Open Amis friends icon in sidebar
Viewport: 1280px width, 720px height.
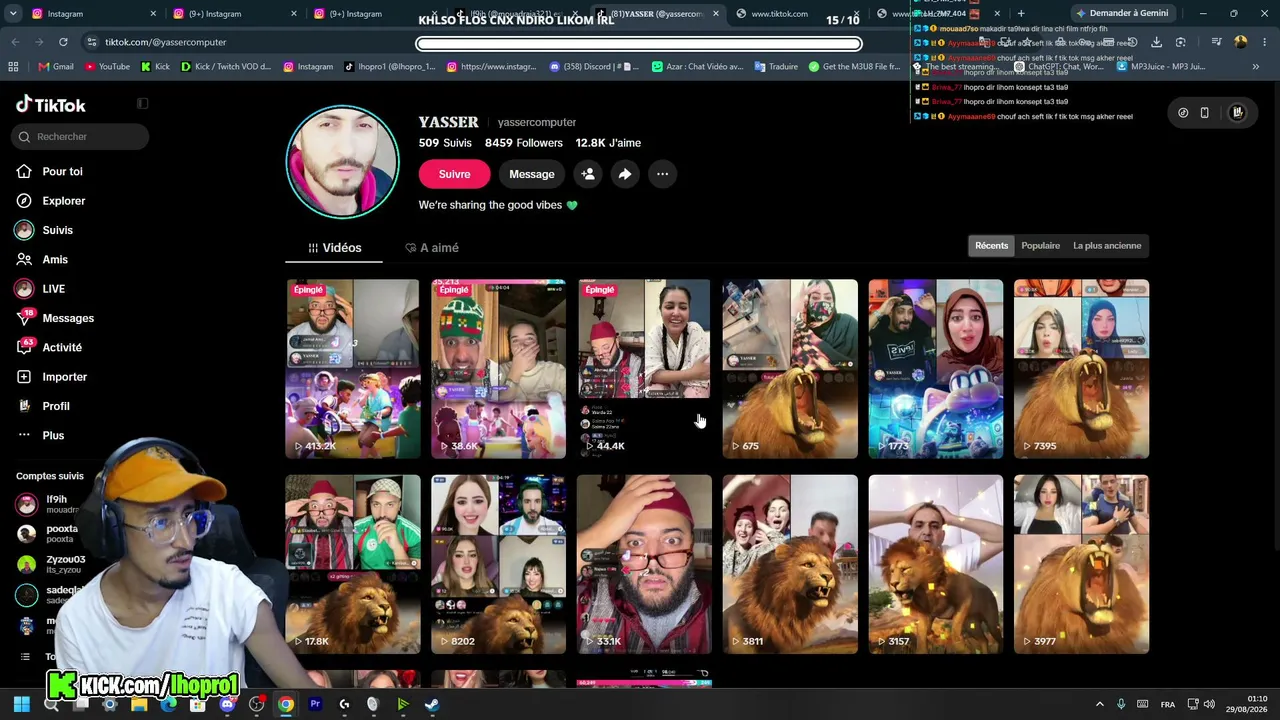pos(24,259)
